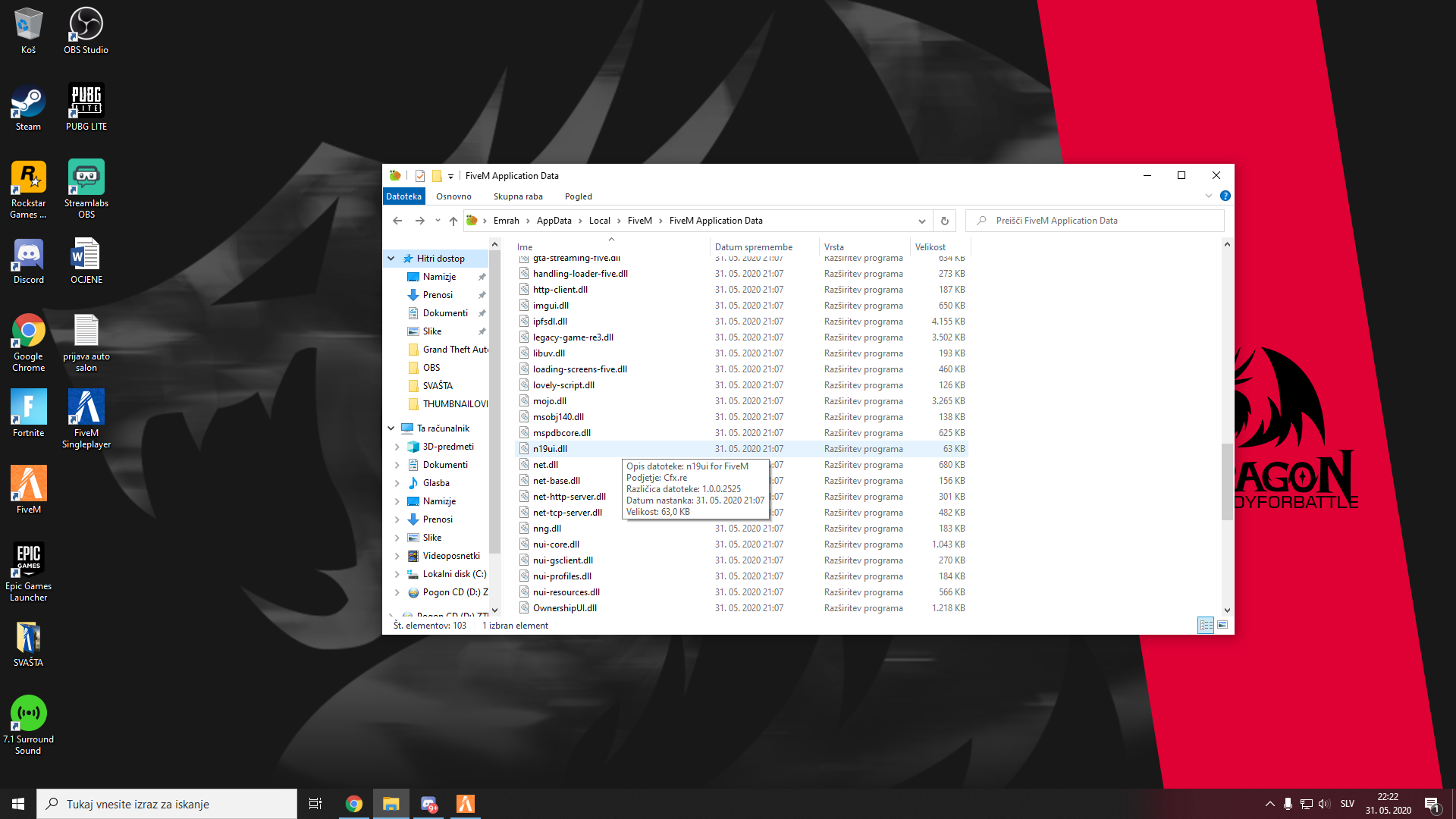The image size is (1456, 819).
Task: Unpin Slike from Hitri dostop
Action: coord(482,331)
